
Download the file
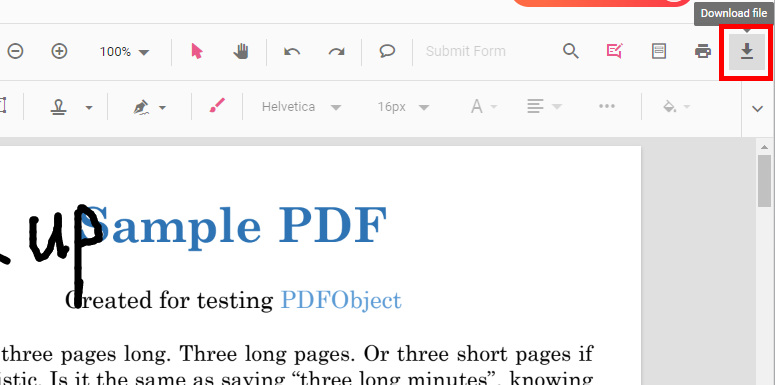[x=747, y=51]
